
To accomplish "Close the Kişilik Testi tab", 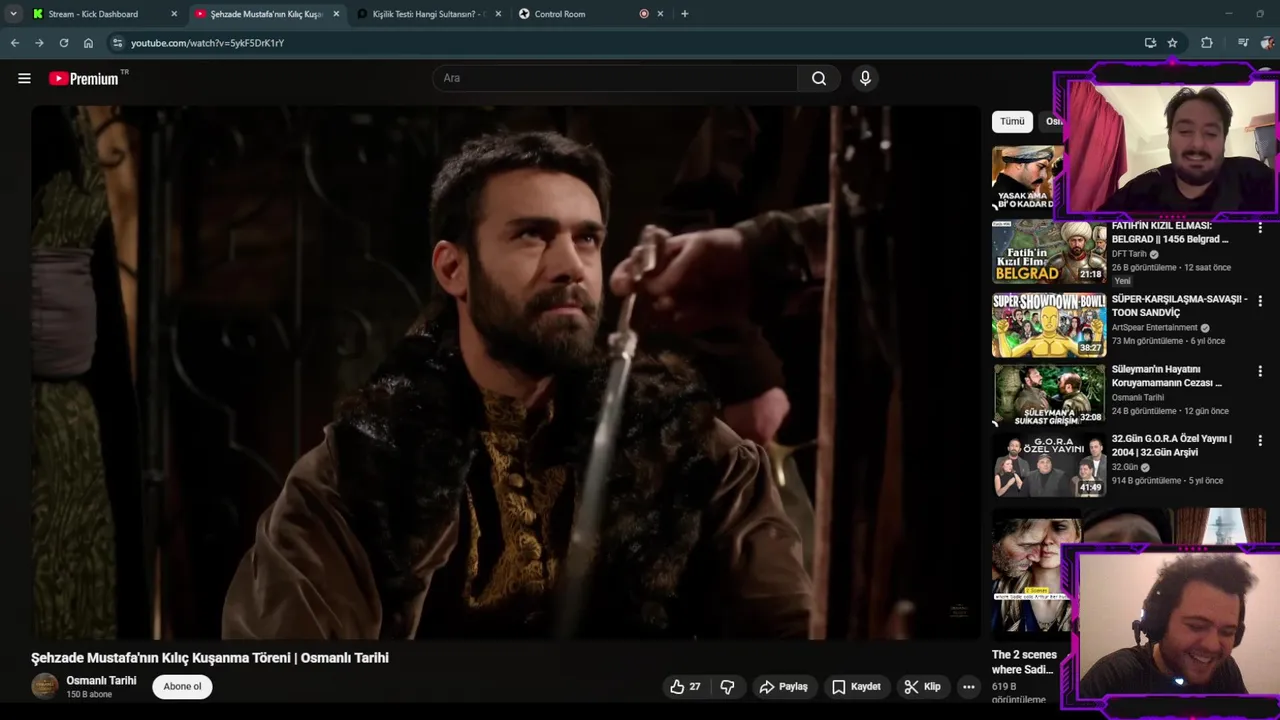I will tap(498, 14).
